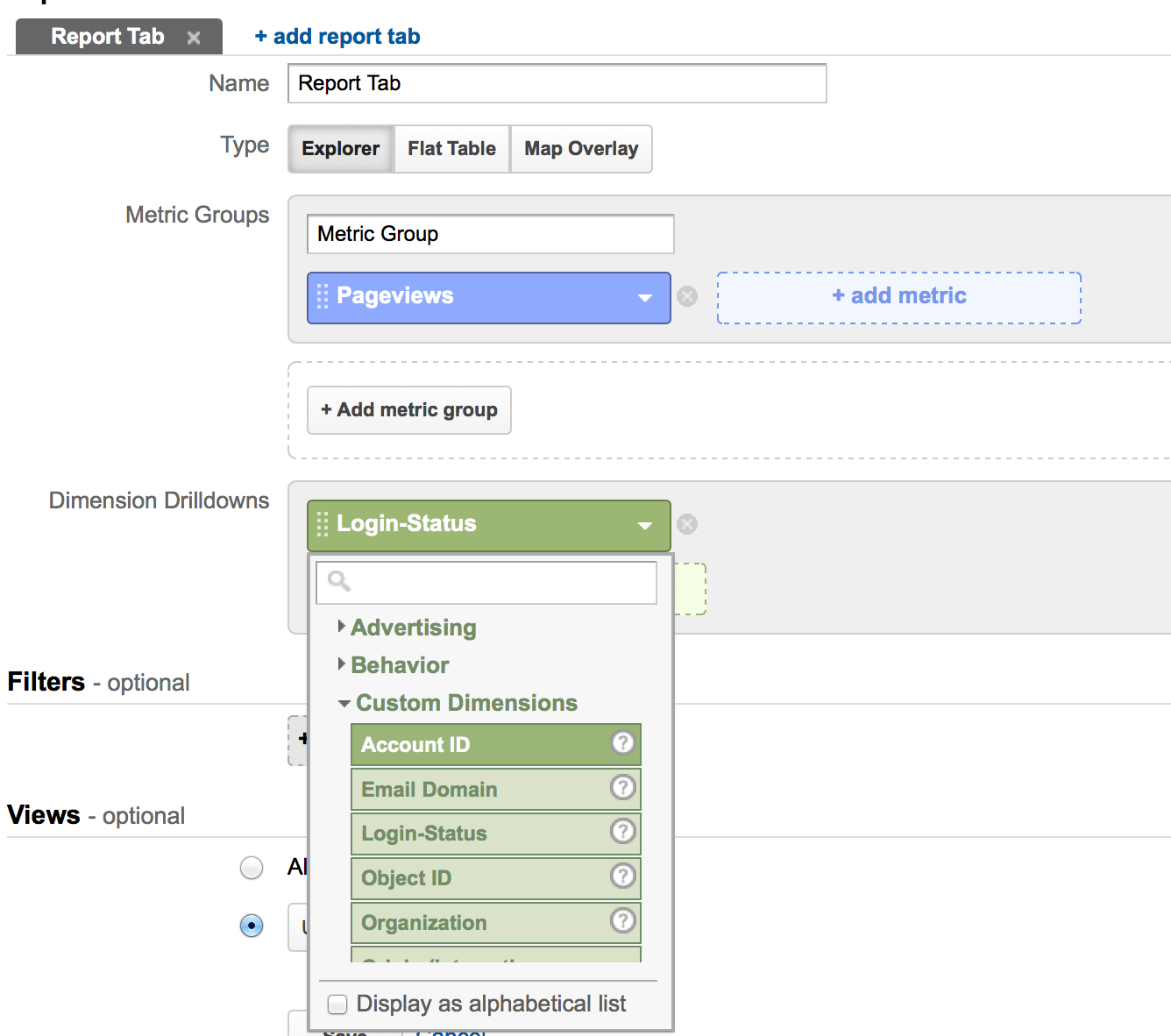Open help for Login-Status dimension option
This screenshot has height=1036, width=1171.
tap(622, 831)
